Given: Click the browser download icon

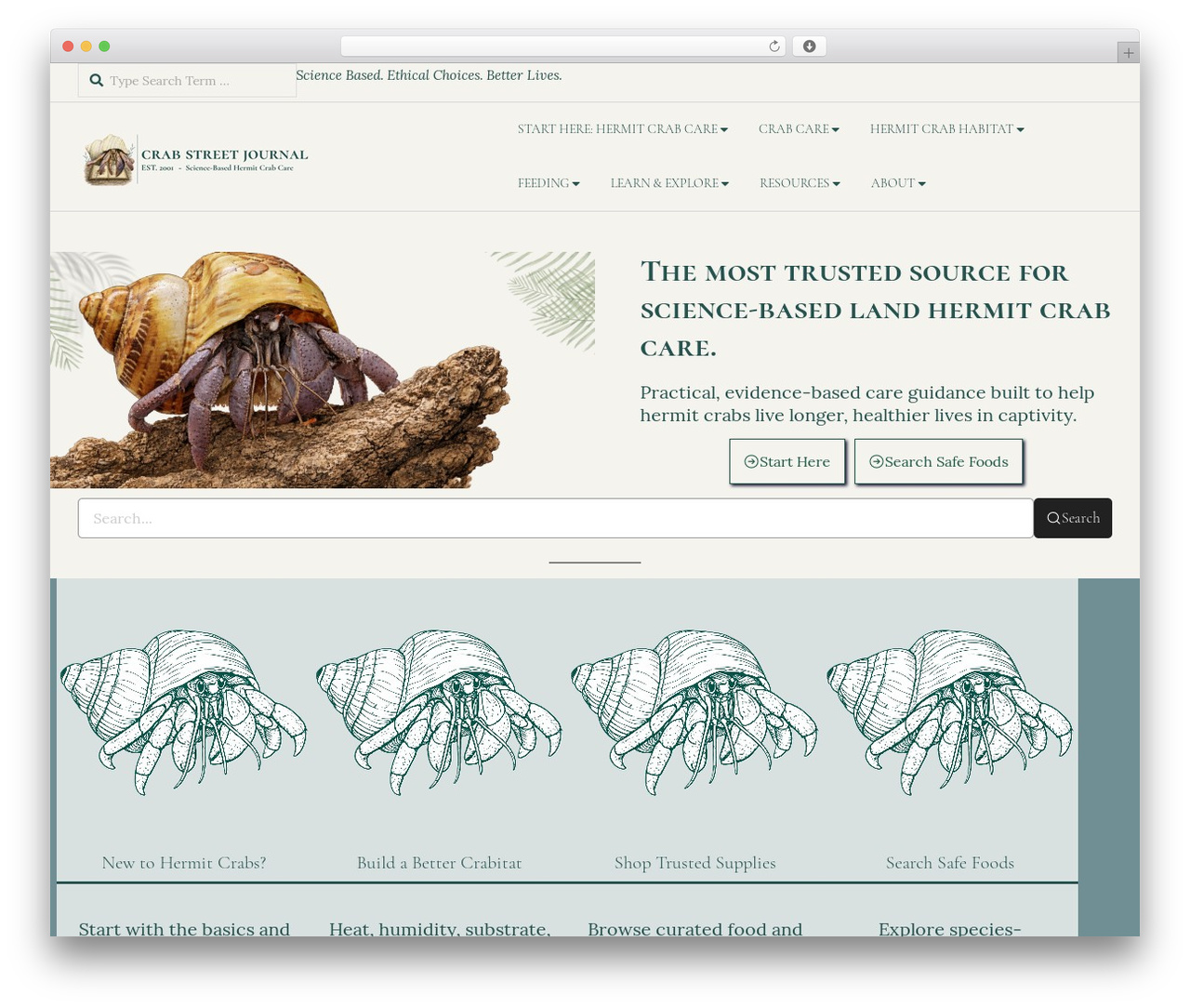Looking at the screenshot, I should [809, 46].
